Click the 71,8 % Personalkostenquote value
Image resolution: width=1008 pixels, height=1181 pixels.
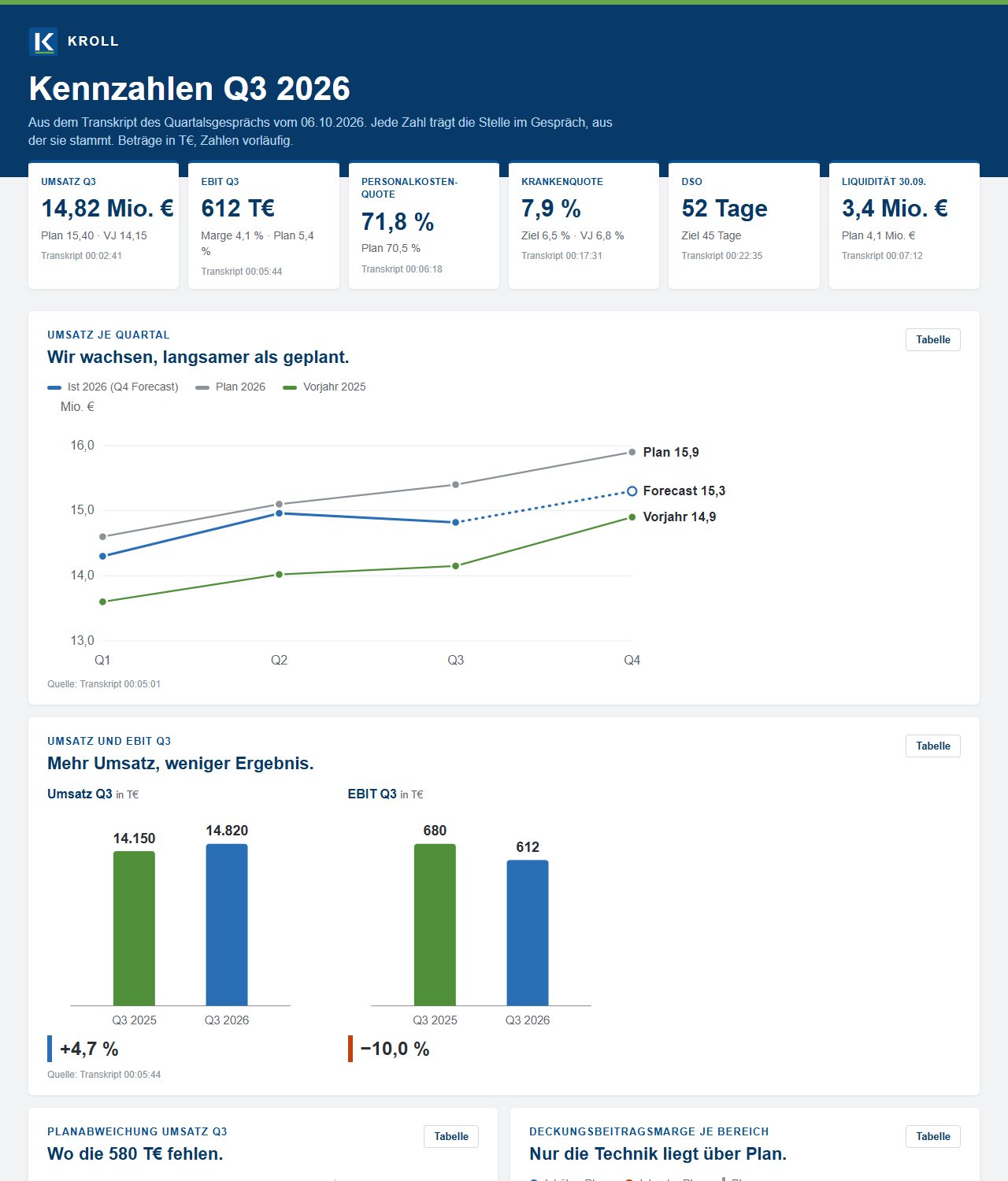pyautogui.click(x=398, y=222)
